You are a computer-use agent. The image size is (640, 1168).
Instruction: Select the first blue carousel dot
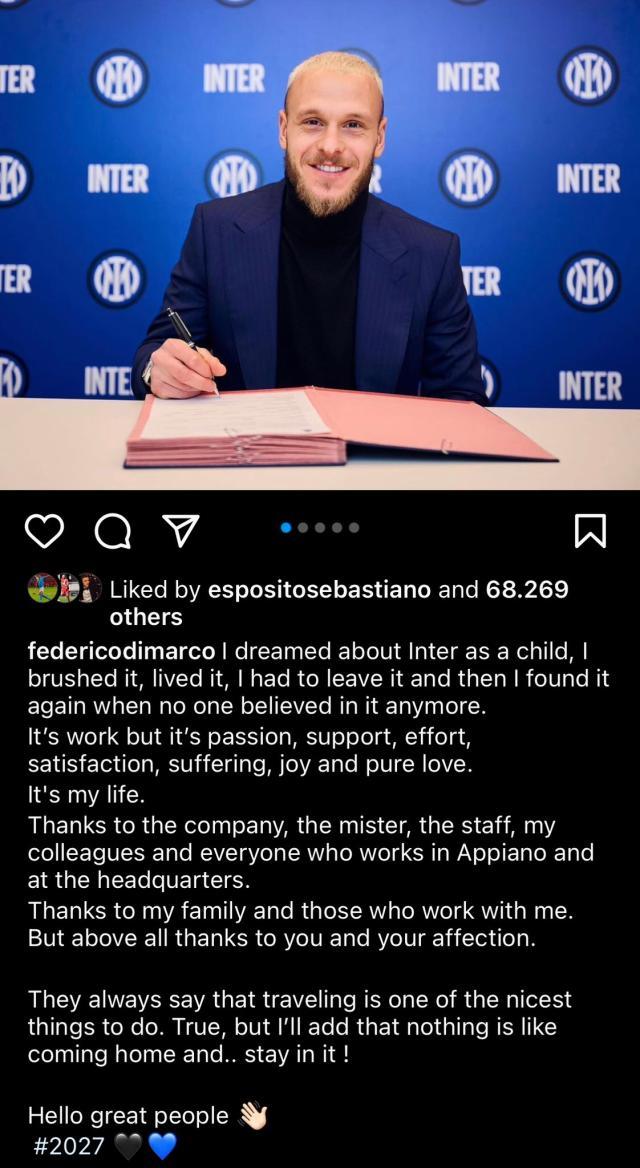coord(287,527)
